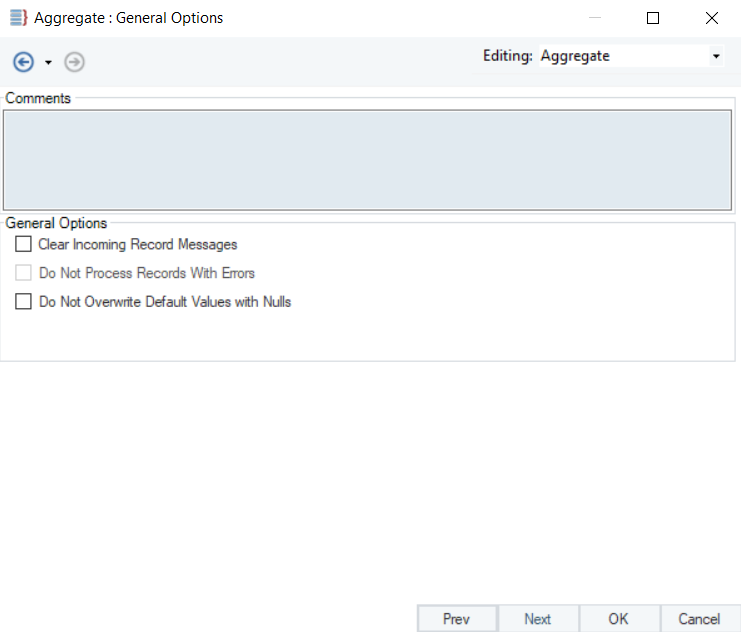Click the Aggregate : General Options title text
Image resolution: width=741 pixels, height=632 pixels.
coord(129,18)
